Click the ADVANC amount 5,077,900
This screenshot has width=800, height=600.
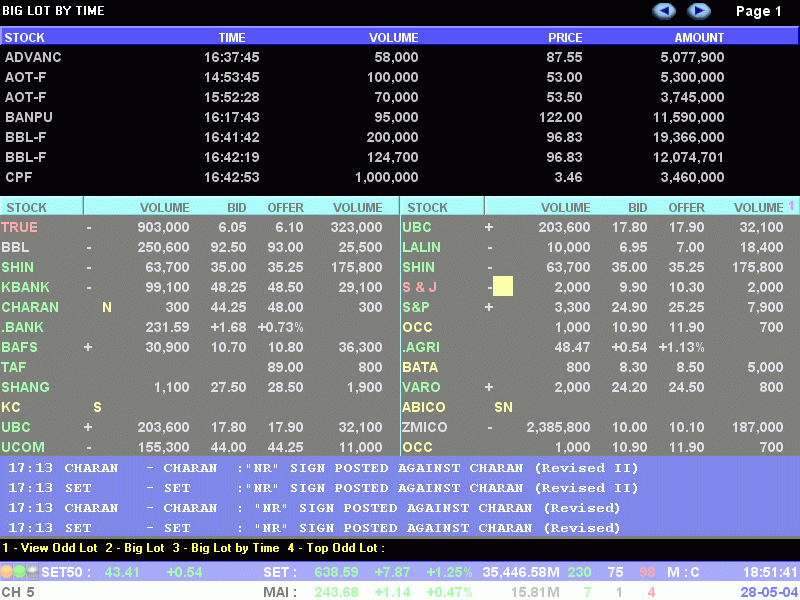692,57
